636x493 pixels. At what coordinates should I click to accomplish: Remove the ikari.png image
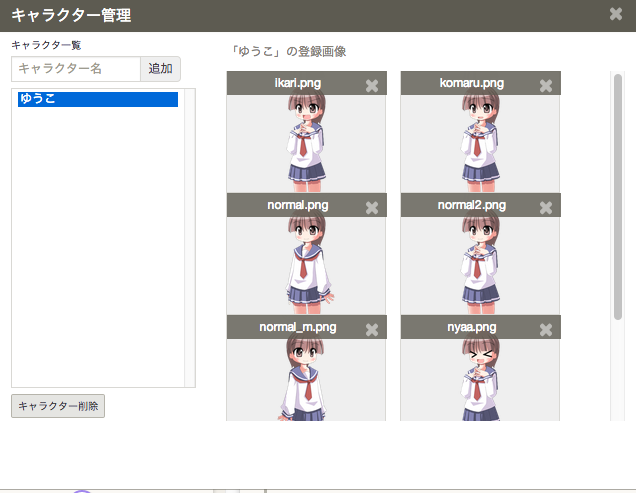pos(372,86)
